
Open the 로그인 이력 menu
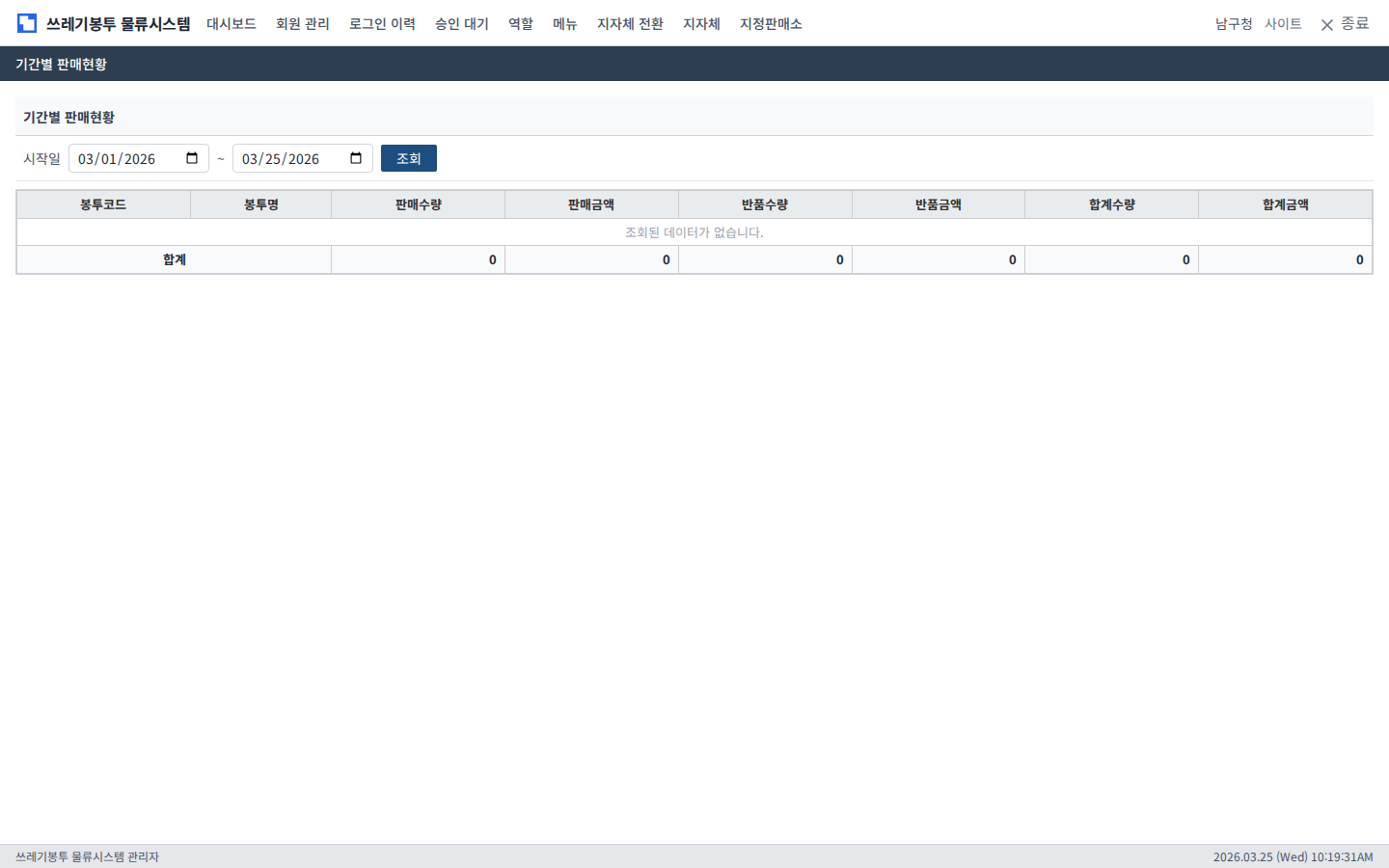(x=382, y=23)
